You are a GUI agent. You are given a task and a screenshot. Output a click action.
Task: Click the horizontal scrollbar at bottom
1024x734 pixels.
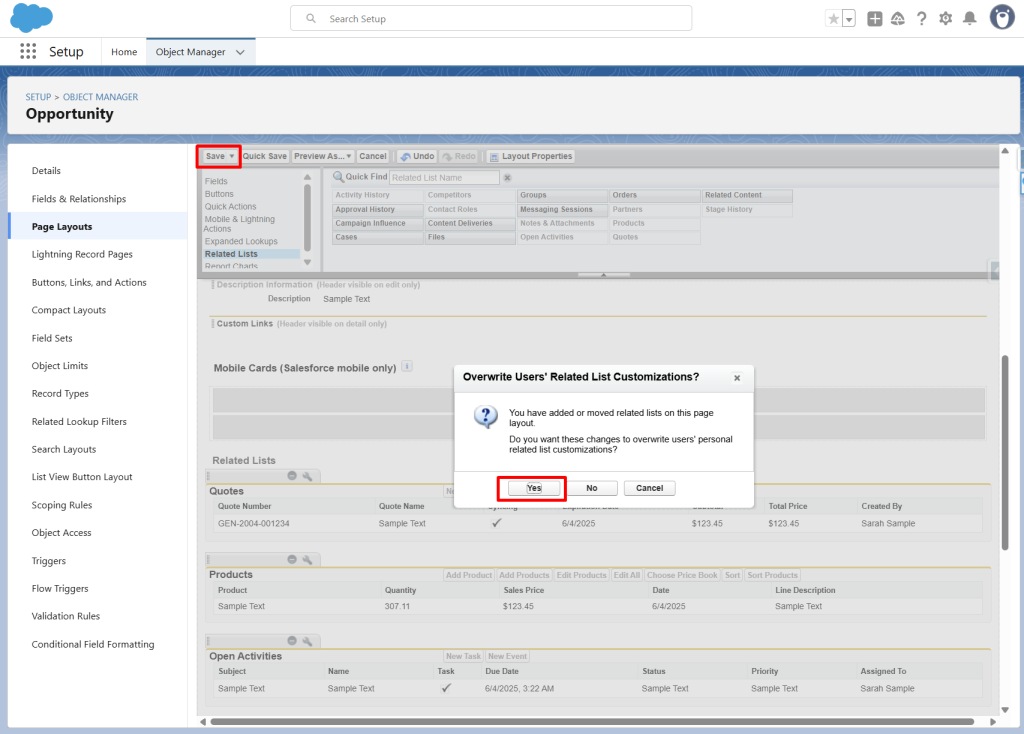[590, 721]
